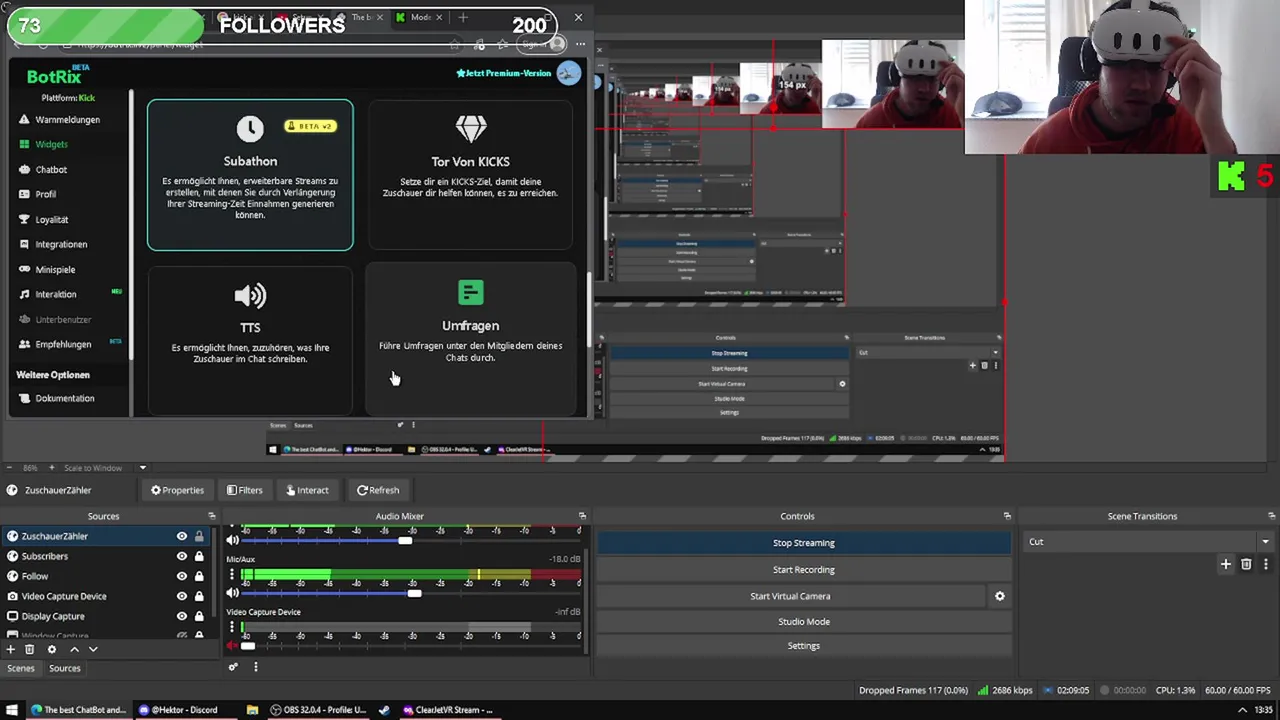Move selected source up
The height and width of the screenshot is (720, 1280).
coord(74,649)
